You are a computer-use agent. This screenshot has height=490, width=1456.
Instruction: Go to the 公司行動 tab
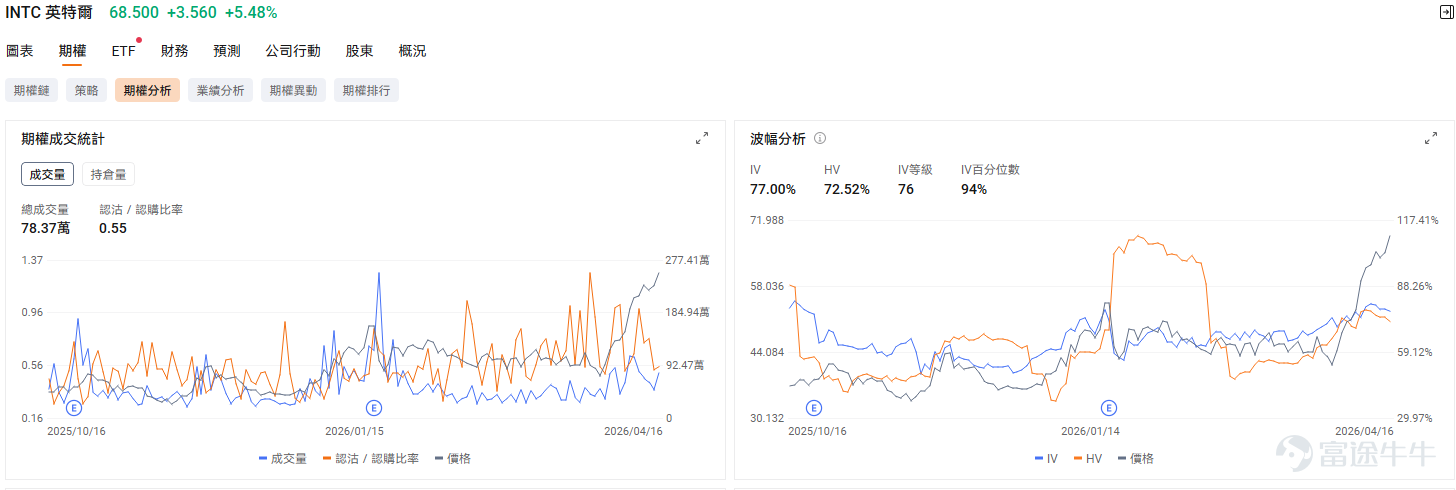pyautogui.click(x=293, y=51)
